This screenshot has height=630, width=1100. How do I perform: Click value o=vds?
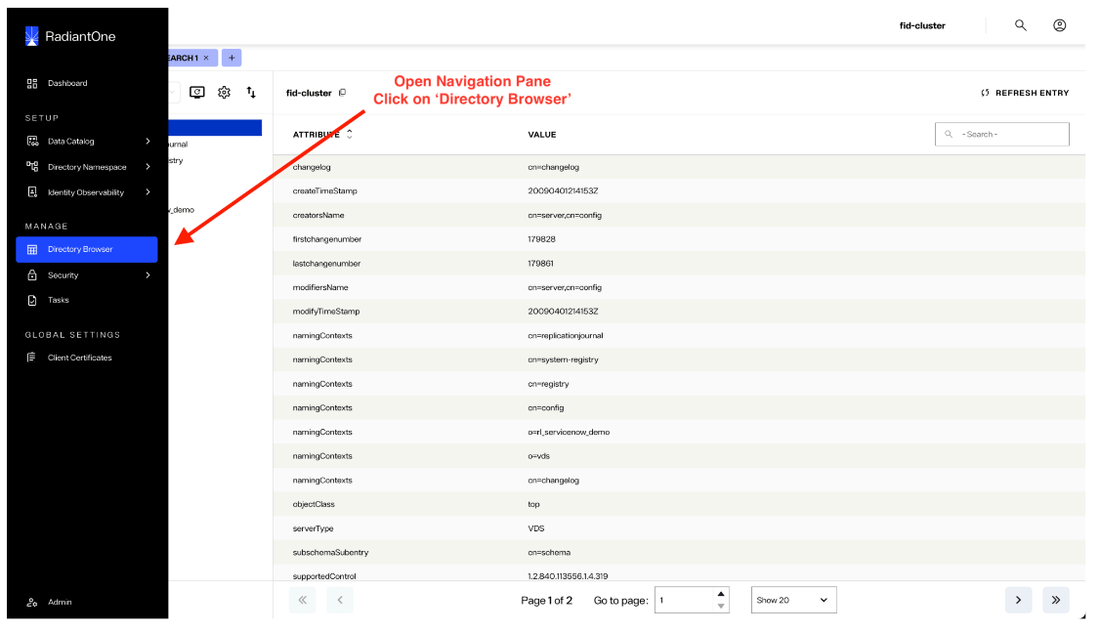[x=539, y=456]
